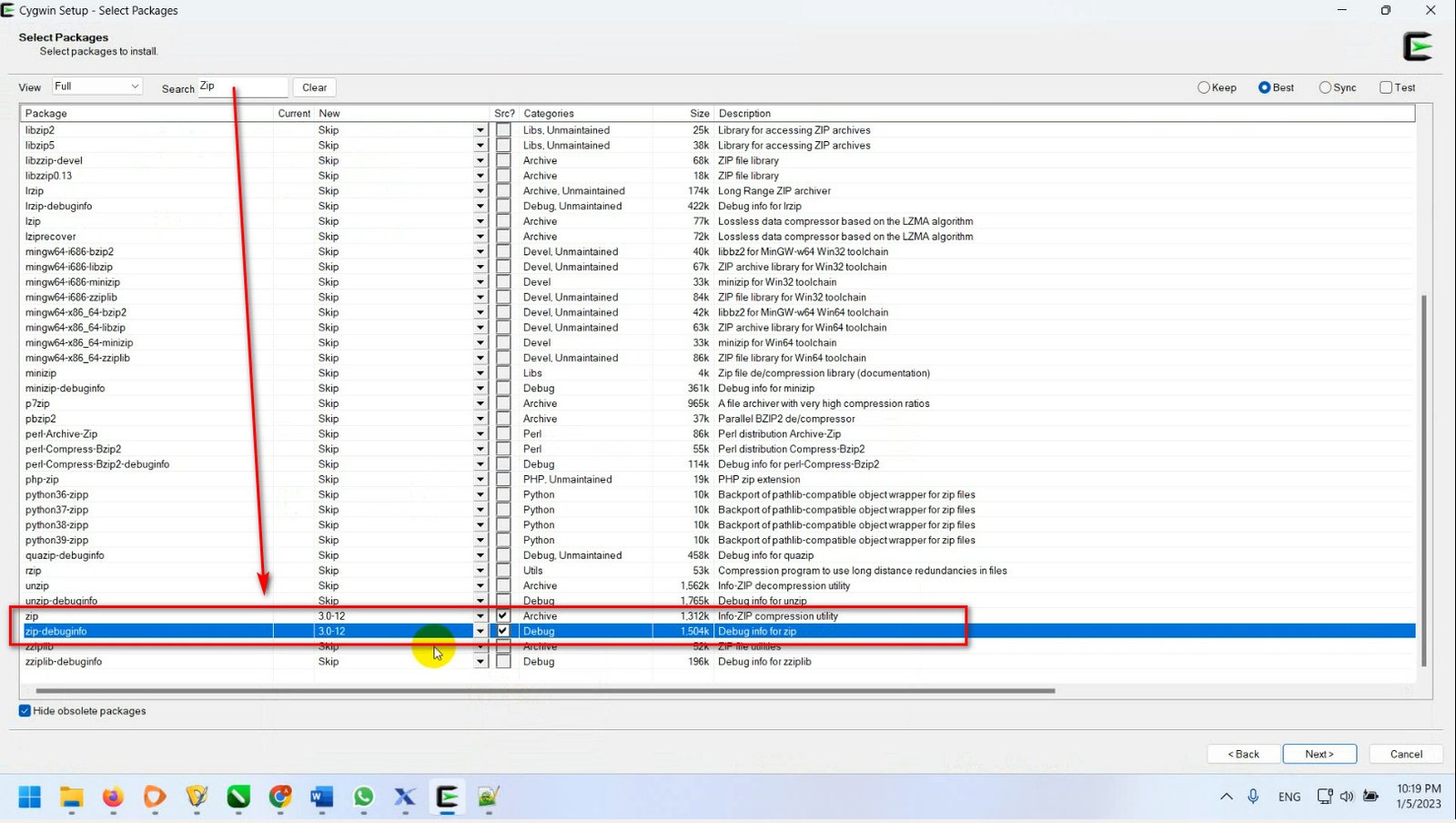Sort by the Package column header
This screenshot has width=1456, height=823.
[147, 114]
